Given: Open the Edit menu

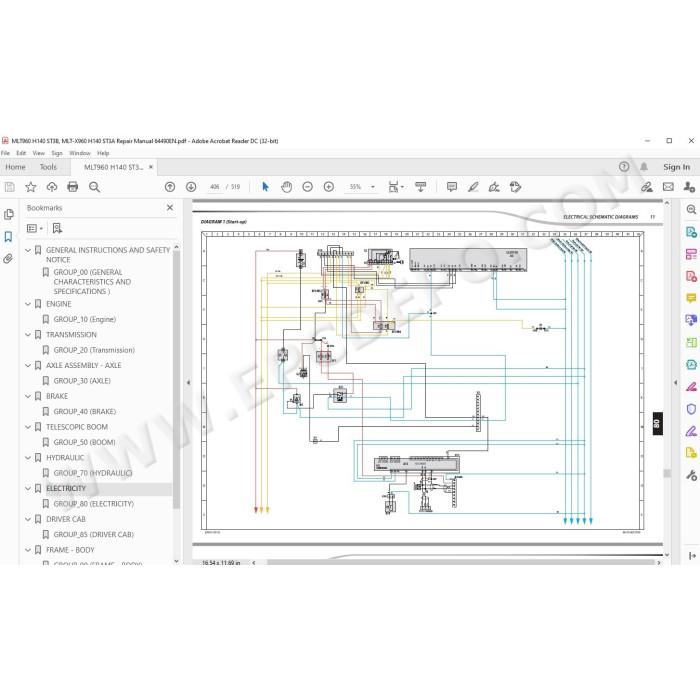Looking at the screenshot, I should click(x=21, y=153).
